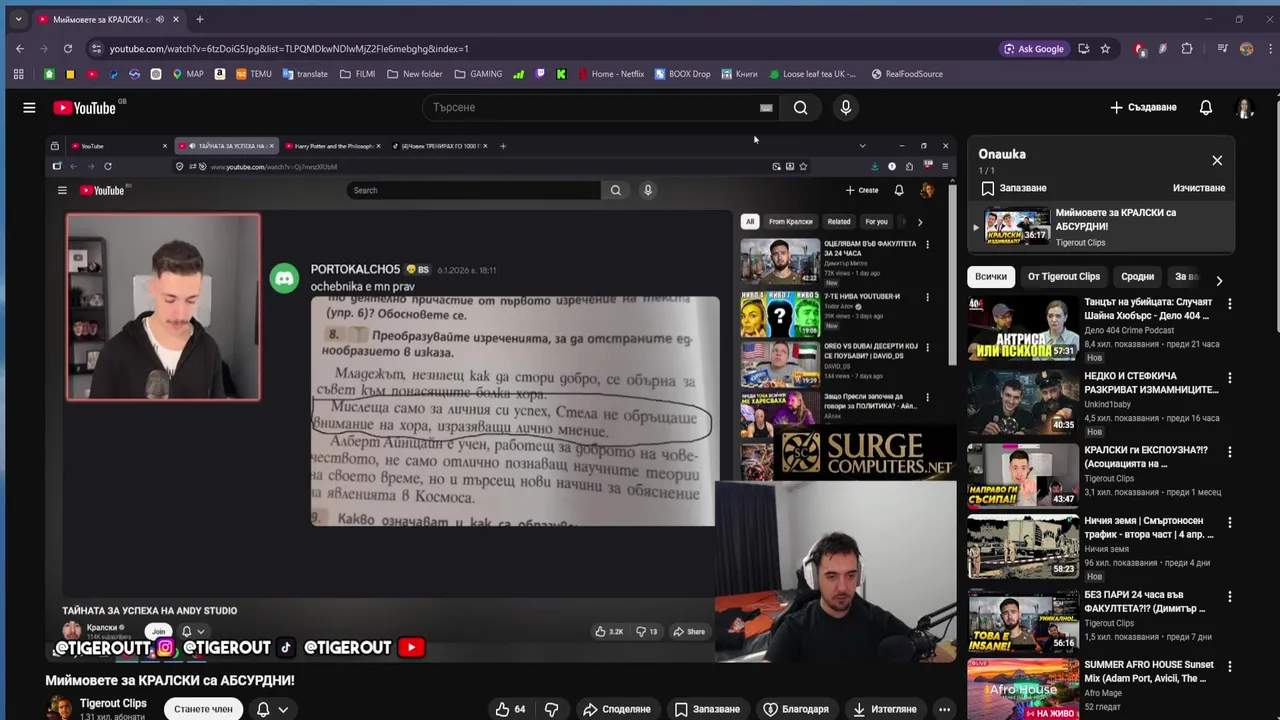Open the YouTube account avatar menu
The width and height of the screenshot is (1280, 720).
[1245, 108]
